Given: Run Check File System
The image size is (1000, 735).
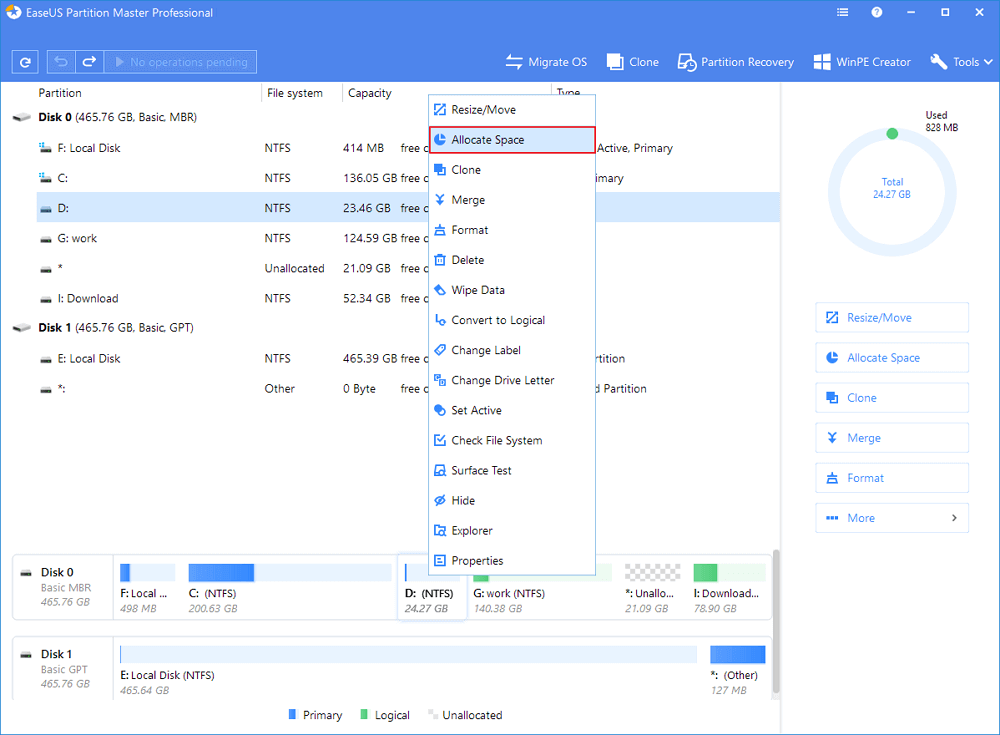Looking at the screenshot, I should tap(512, 440).
